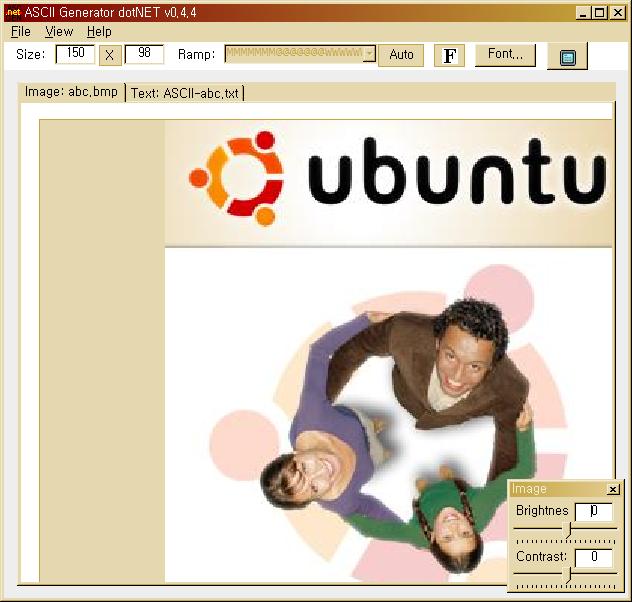Screen dimensions: 632x602
Task: Open the Font... dialog button
Action: coord(505,54)
